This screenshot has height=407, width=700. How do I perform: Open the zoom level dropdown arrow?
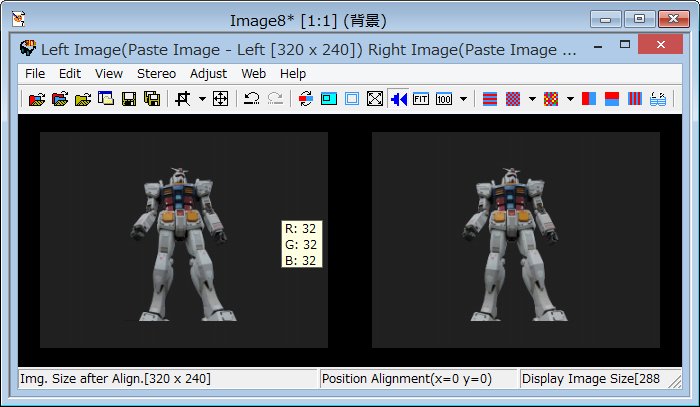tap(463, 99)
